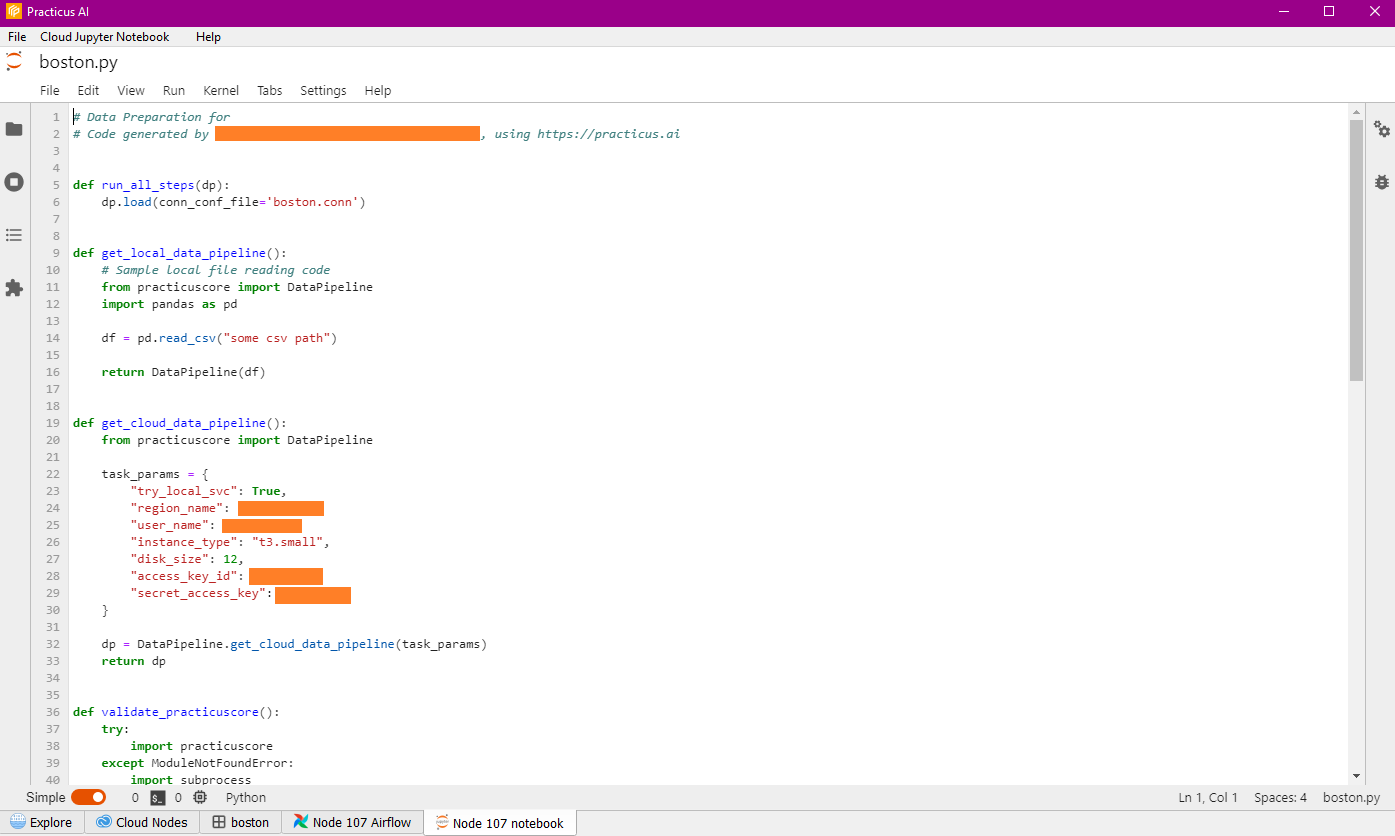
Task: Click the Spaces: 4 indentation setting
Action: pyautogui.click(x=1280, y=798)
